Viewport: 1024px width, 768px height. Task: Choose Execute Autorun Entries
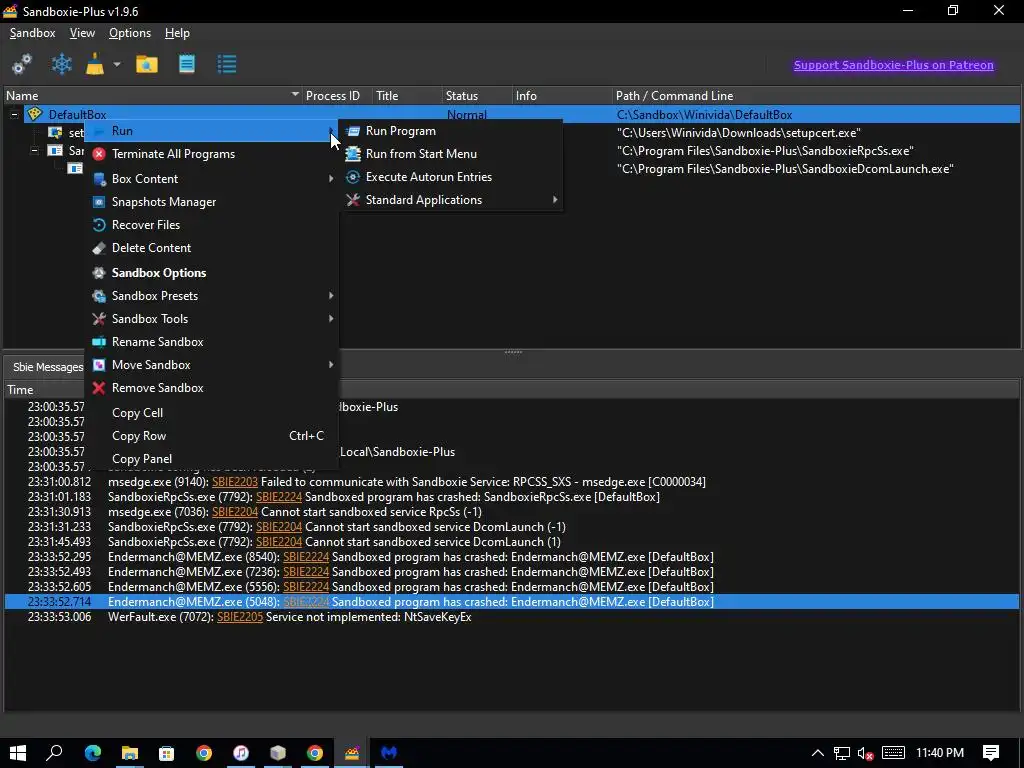click(x=451, y=176)
